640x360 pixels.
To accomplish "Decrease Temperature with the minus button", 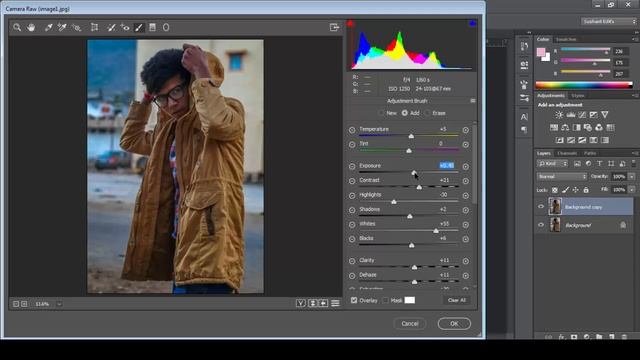I will (x=352, y=130).
